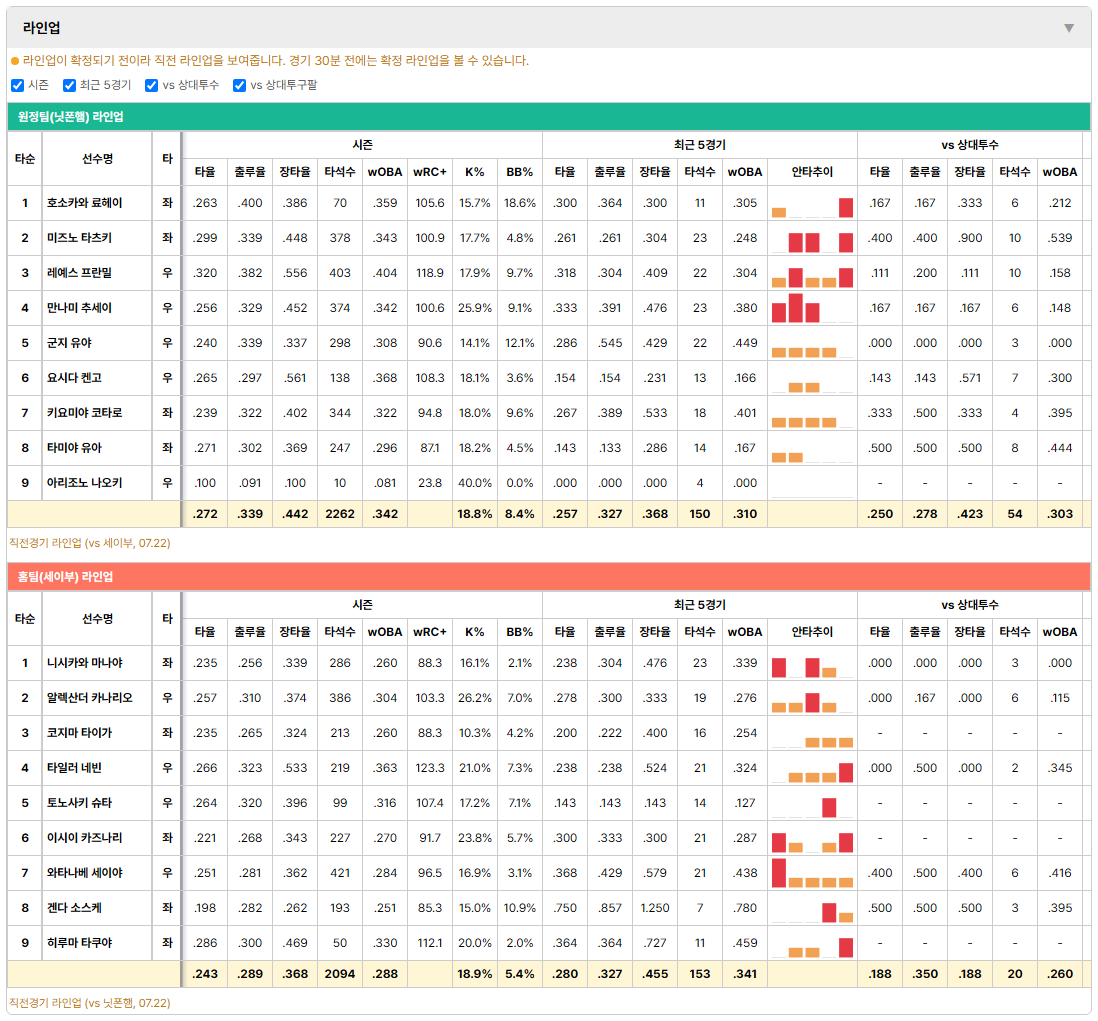Disable the vs 상대투수 checkbox
Screen dimensions: 1098x1021
tap(151, 85)
